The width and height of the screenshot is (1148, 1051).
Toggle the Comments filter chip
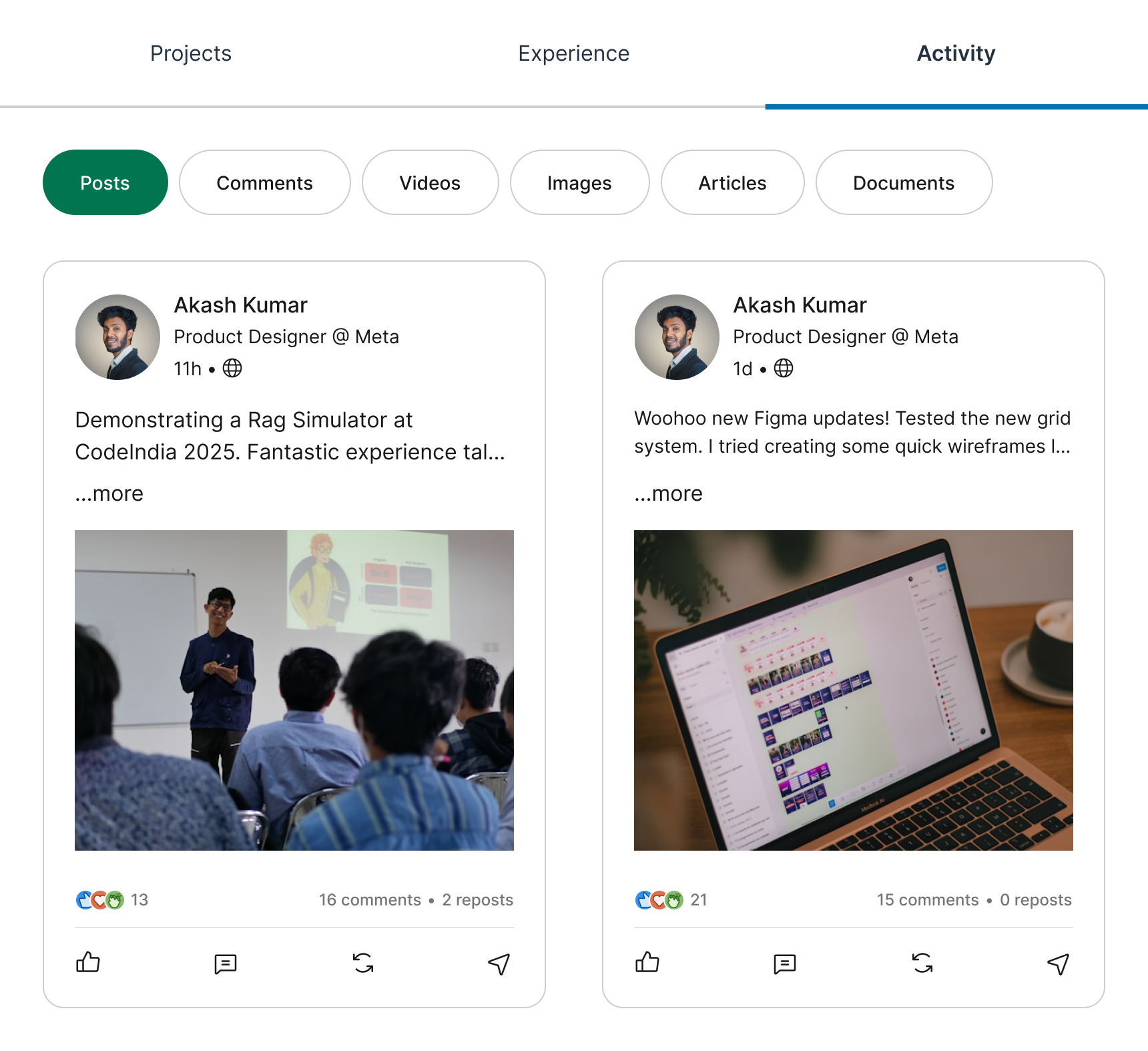click(x=264, y=182)
